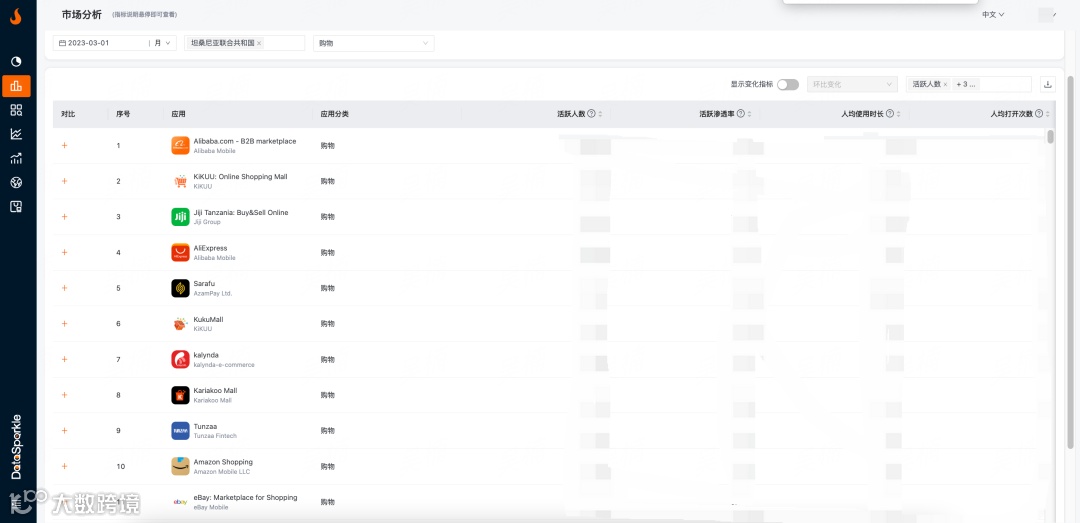Click the 序号 column header

[x=123, y=114]
